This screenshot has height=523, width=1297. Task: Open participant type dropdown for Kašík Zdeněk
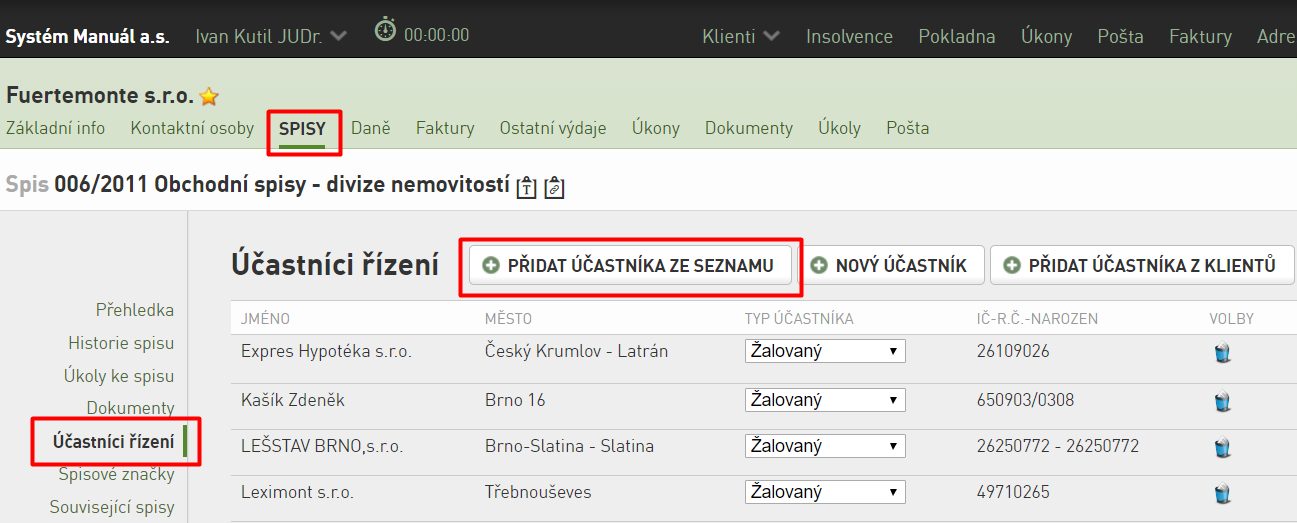tap(825, 400)
